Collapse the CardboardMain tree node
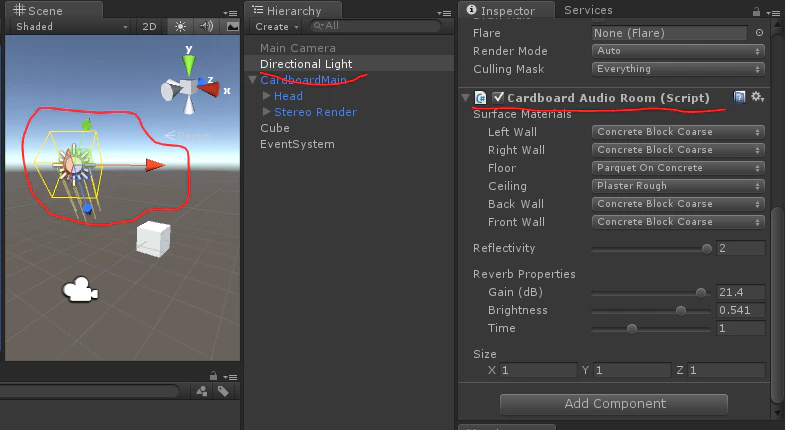Screen dimensions: 786x430 pyautogui.click(x=252, y=80)
